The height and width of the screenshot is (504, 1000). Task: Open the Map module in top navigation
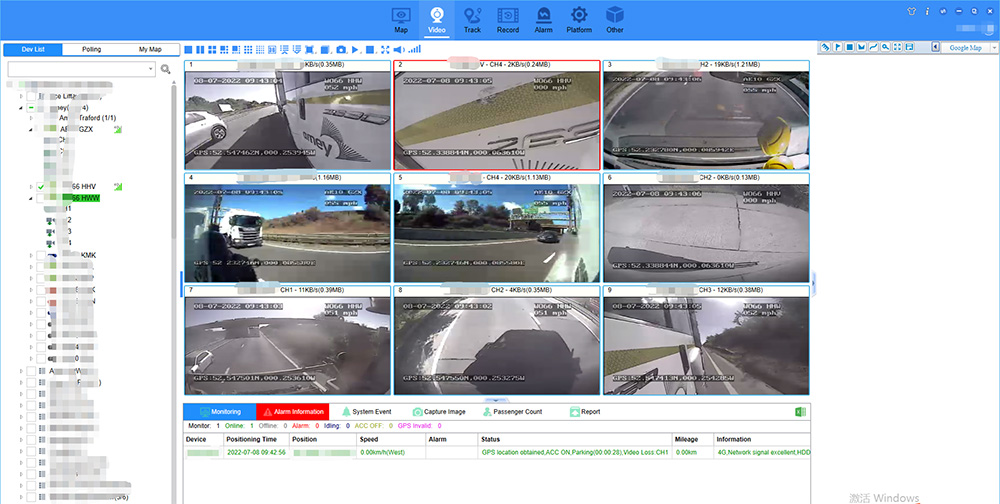(401, 18)
